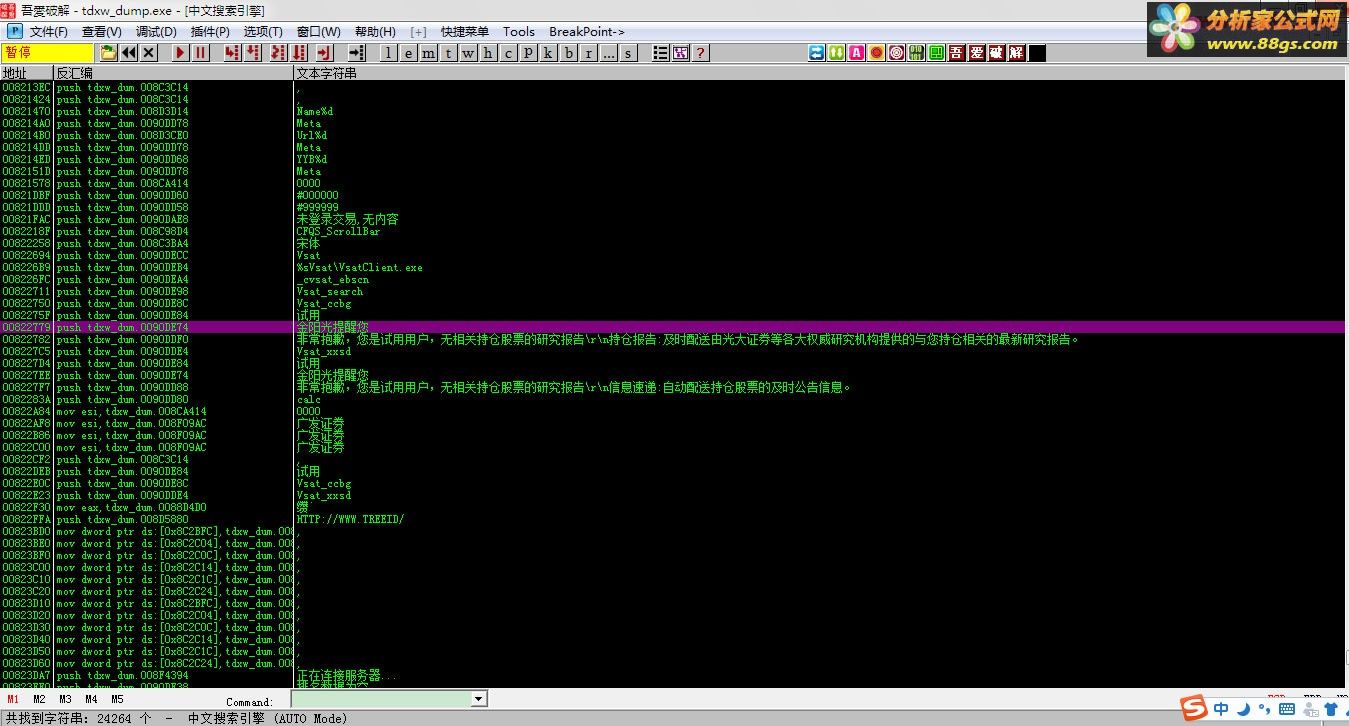Click the blue swap arrows plugin icon
Viewport: 1349px width, 726px height.
coord(817,53)
